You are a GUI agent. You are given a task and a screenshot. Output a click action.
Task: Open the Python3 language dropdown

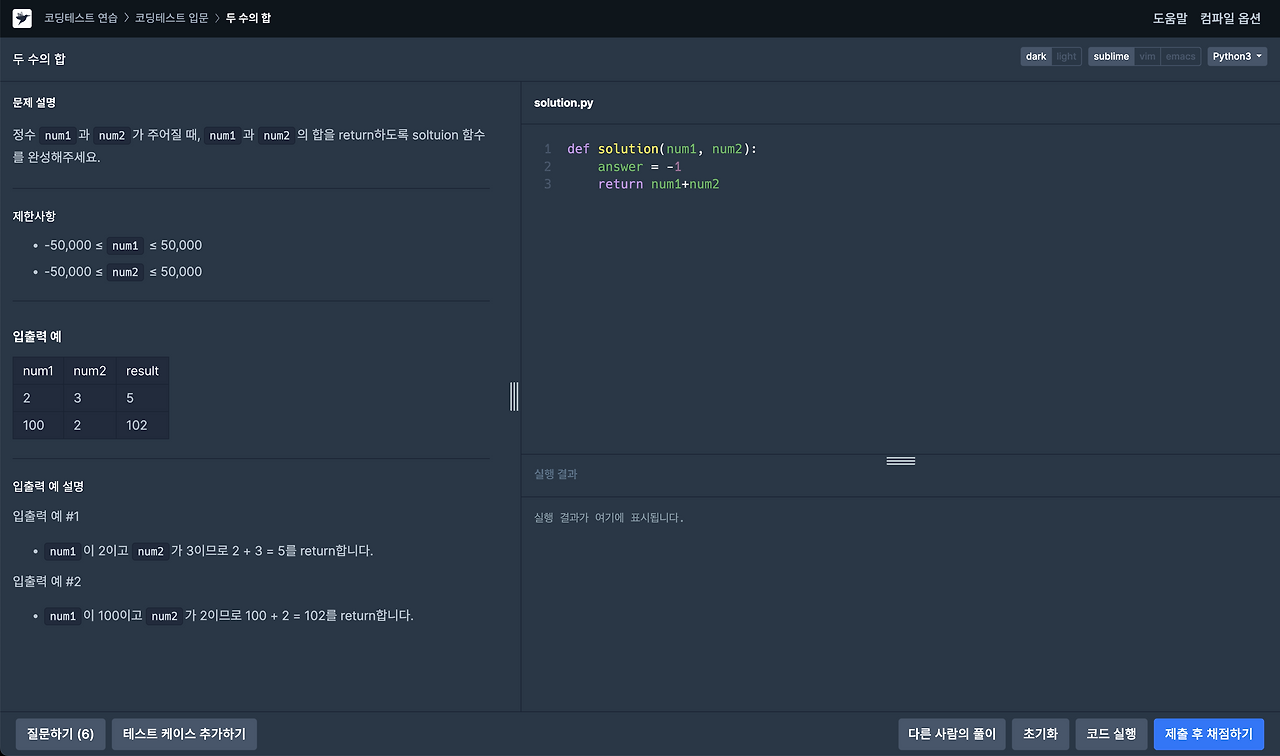point(1236,56)
